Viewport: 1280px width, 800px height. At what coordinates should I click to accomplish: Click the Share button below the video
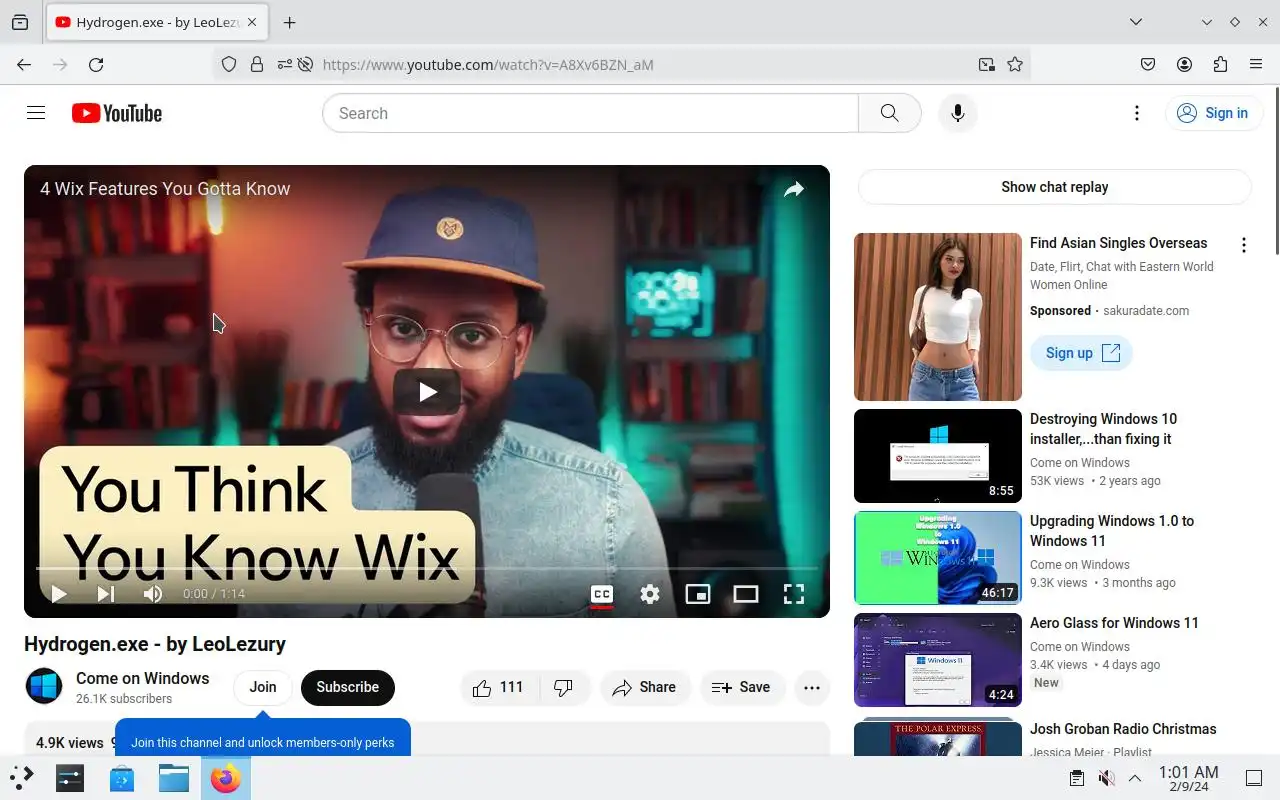(x=645, y=687)
